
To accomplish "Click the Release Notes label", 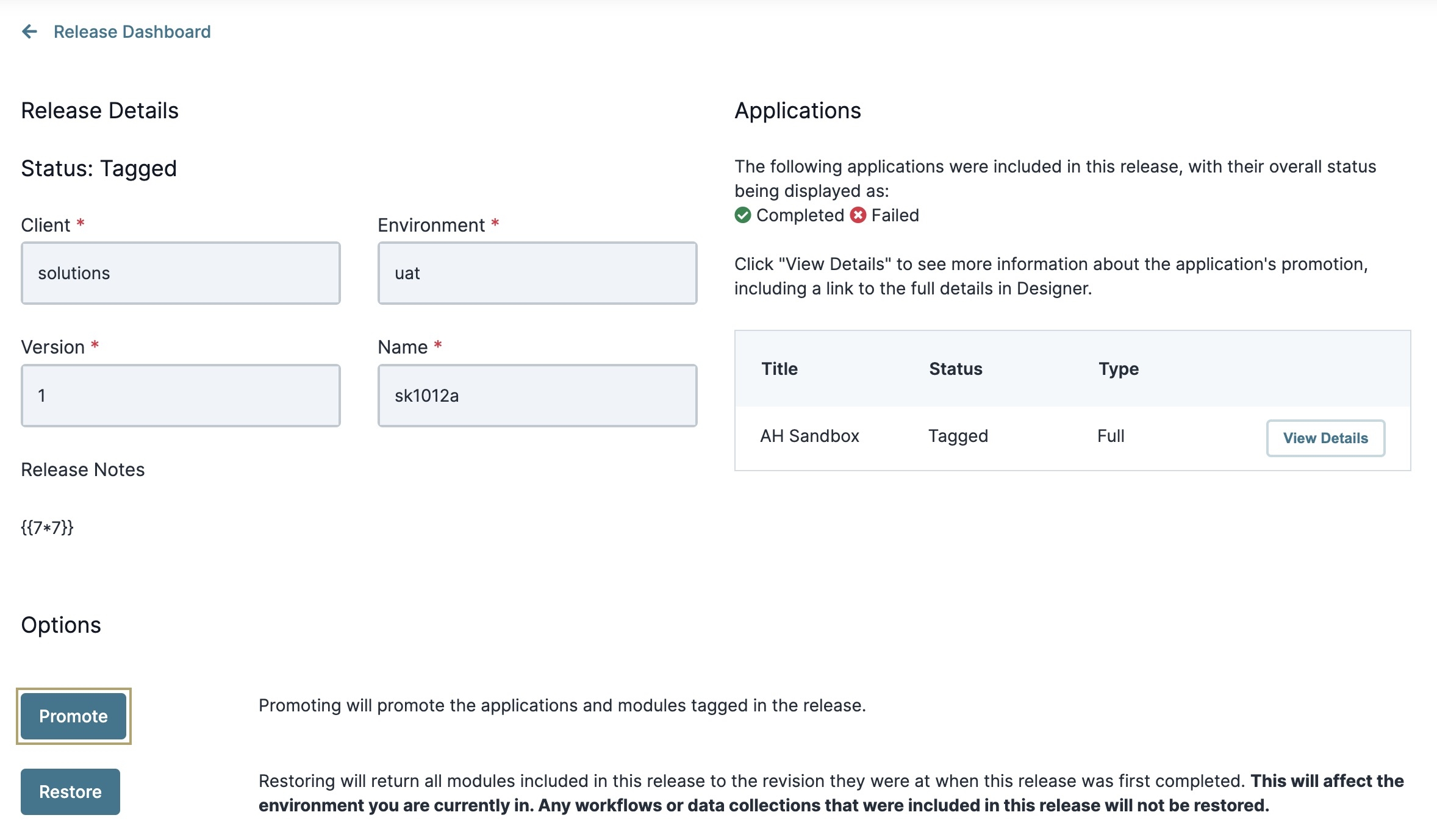I will point(83,469).
